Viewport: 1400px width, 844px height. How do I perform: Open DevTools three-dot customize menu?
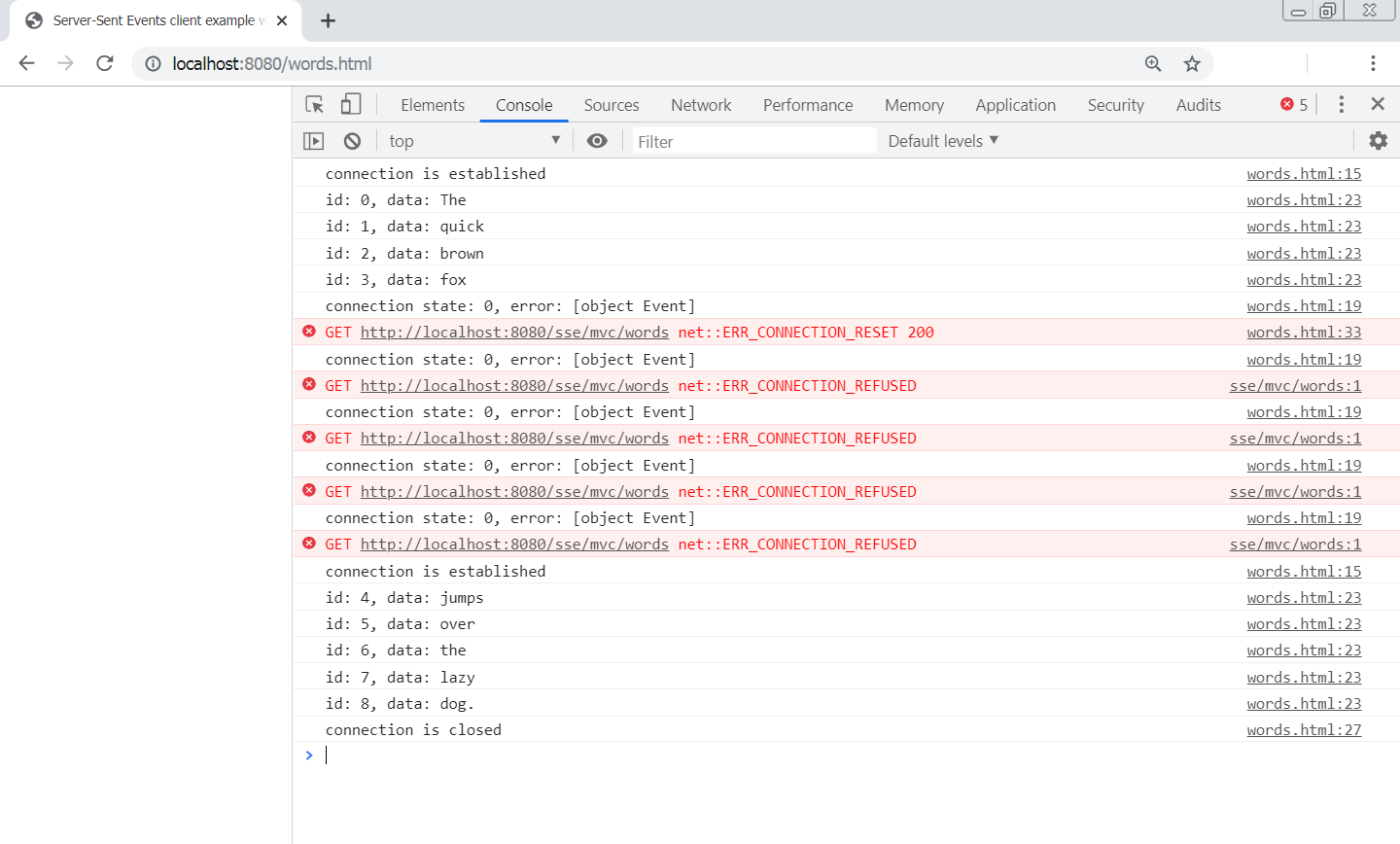tap(1341, 104)
